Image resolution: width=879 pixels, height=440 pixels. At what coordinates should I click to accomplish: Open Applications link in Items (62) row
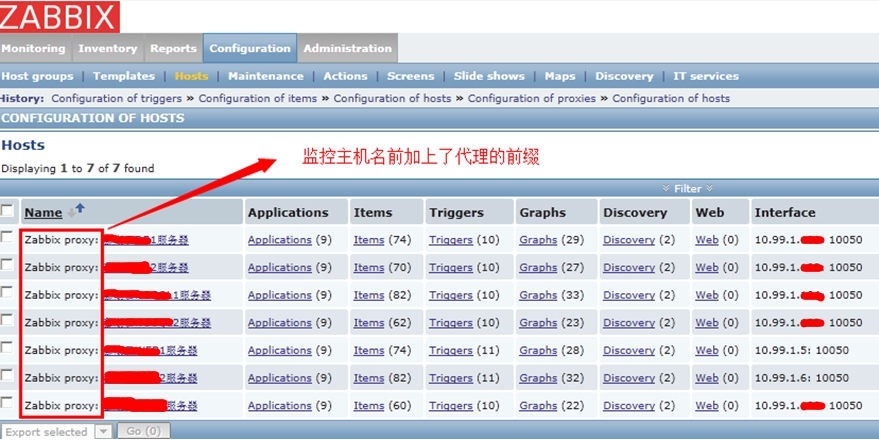pos(280,323)
